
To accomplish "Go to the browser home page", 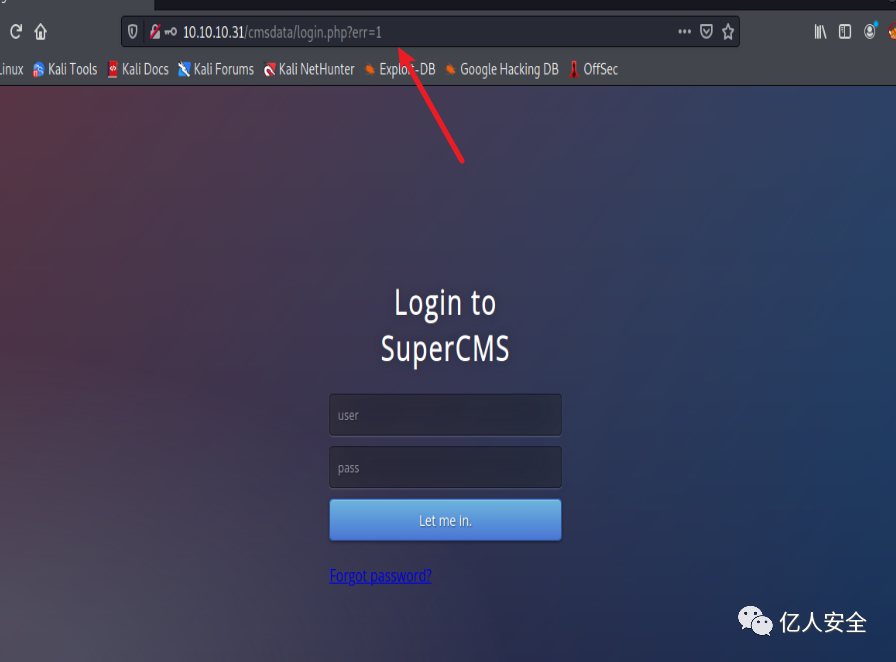I will click(41, 31).
